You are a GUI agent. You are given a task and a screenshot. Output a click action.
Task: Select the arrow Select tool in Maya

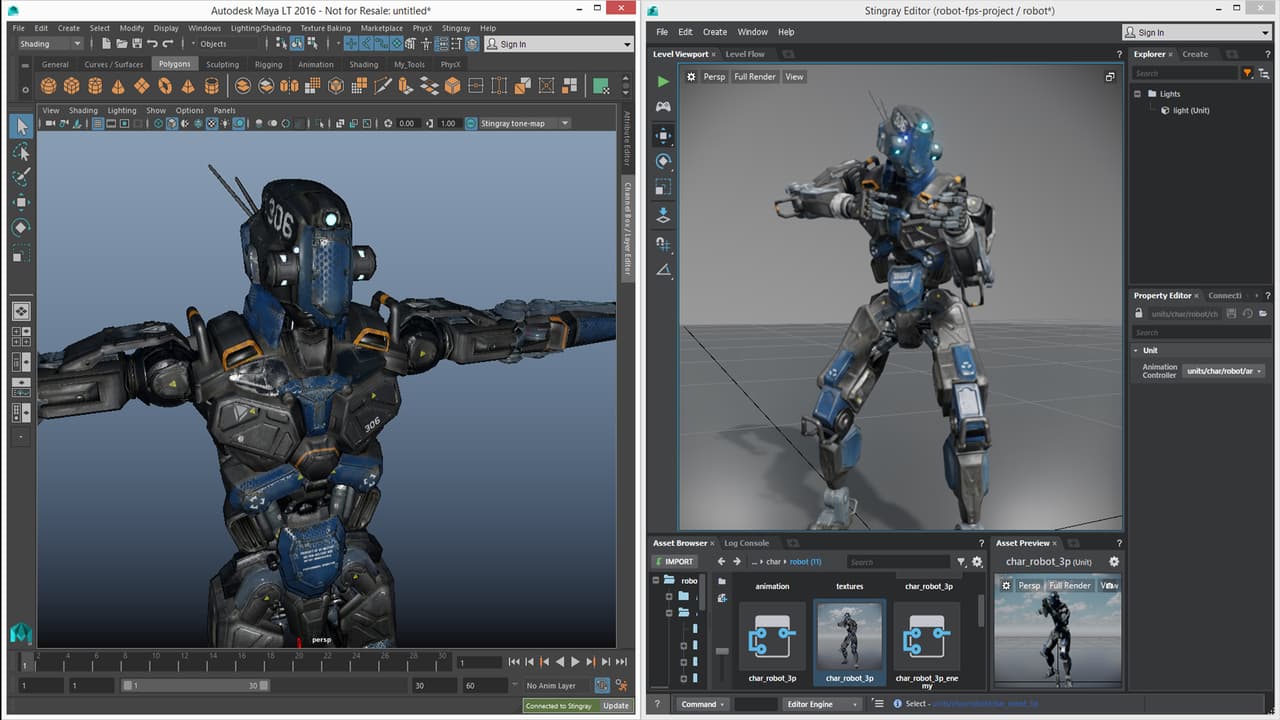(x=21, y=126)
